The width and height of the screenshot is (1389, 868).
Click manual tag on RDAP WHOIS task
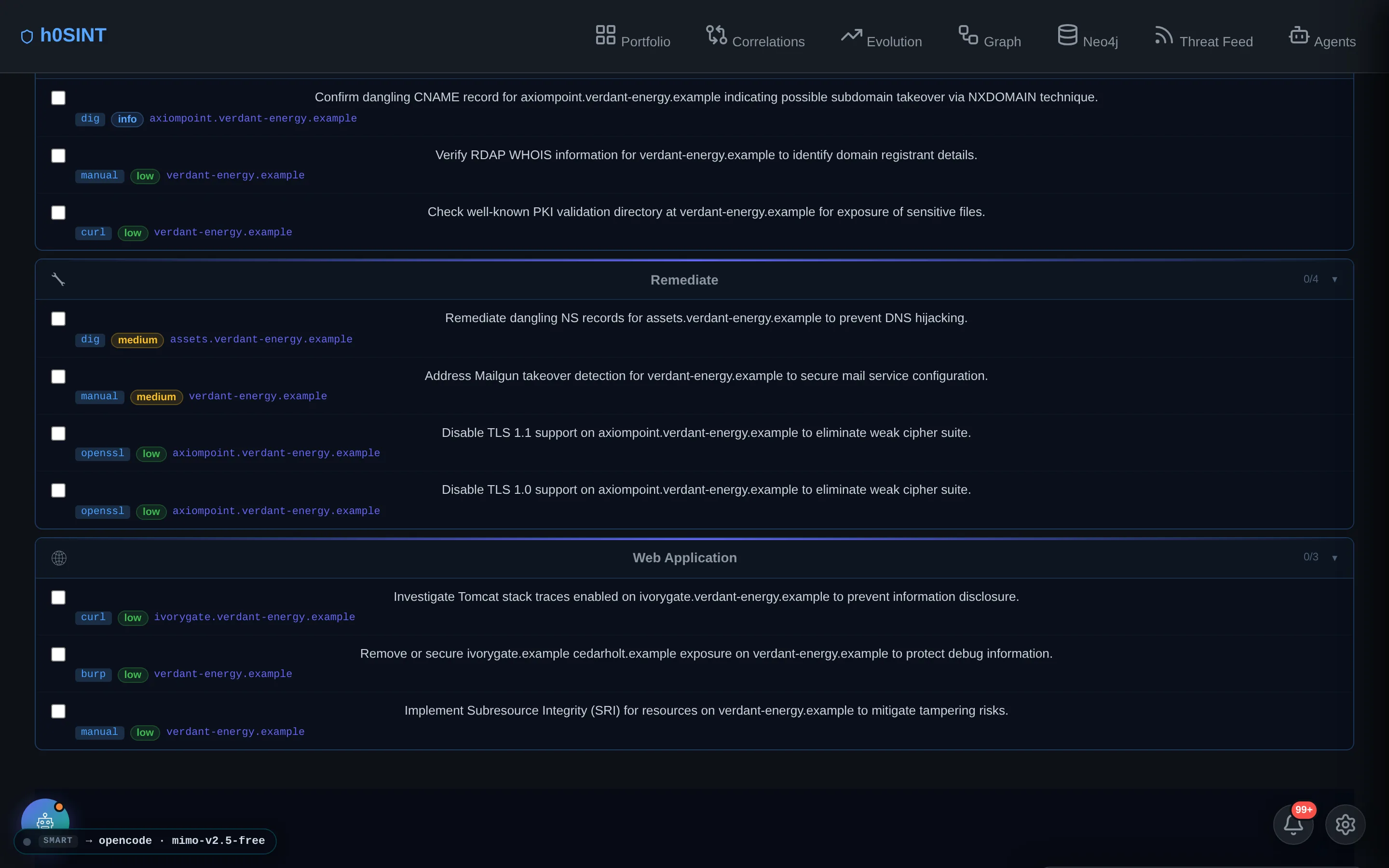pos(99,176)
